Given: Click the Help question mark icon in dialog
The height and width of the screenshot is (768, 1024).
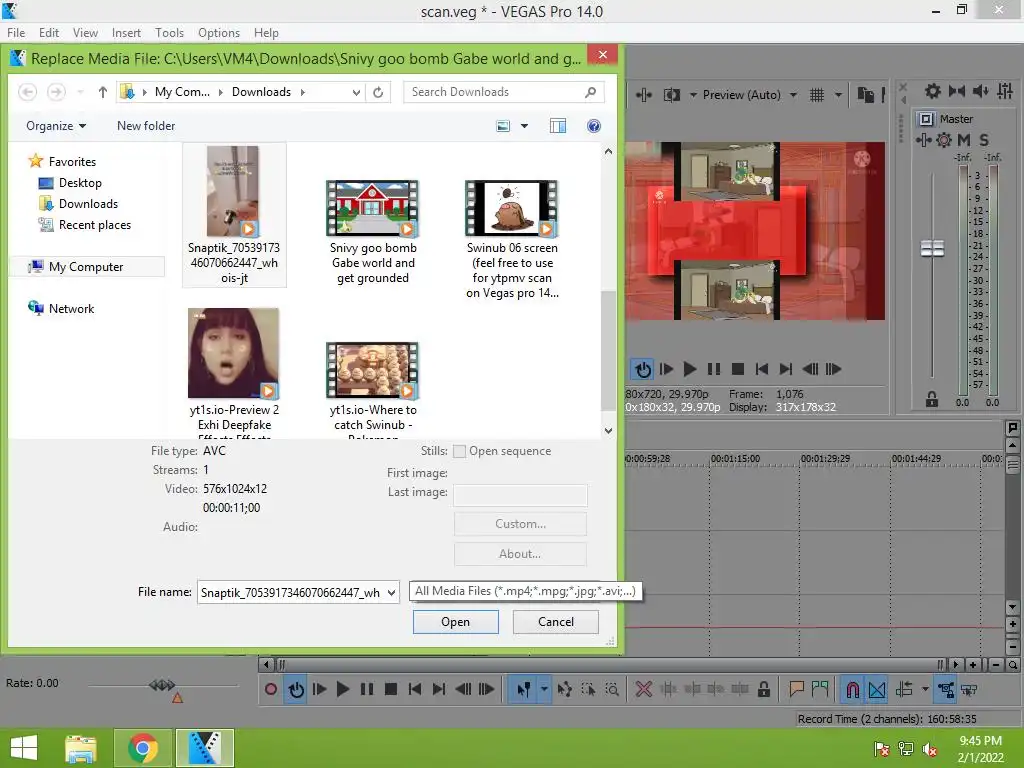Looking at the screenshot, I should tap(594, 126).
